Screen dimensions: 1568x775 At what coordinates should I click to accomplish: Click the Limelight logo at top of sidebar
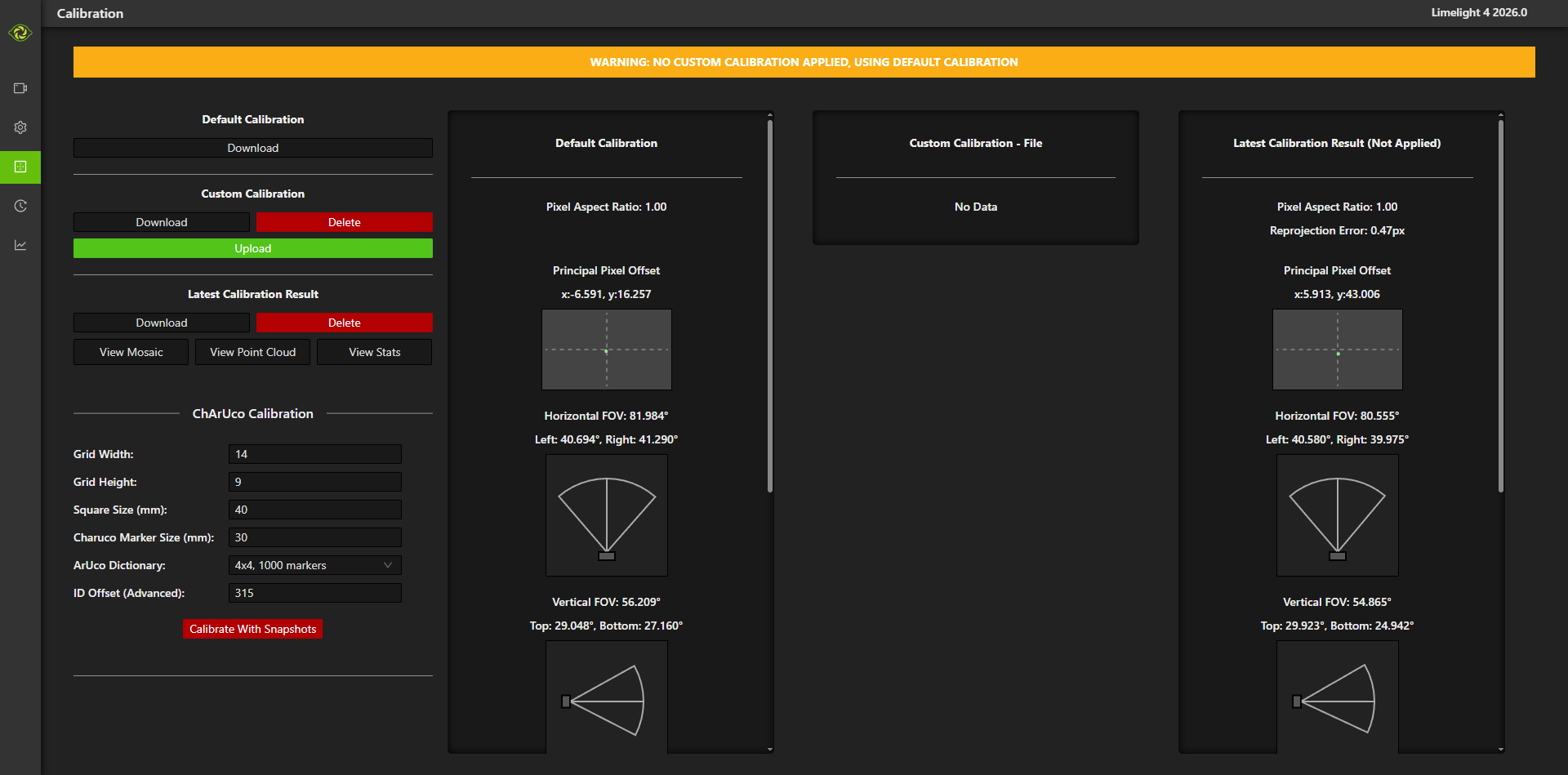click(20, 33)
